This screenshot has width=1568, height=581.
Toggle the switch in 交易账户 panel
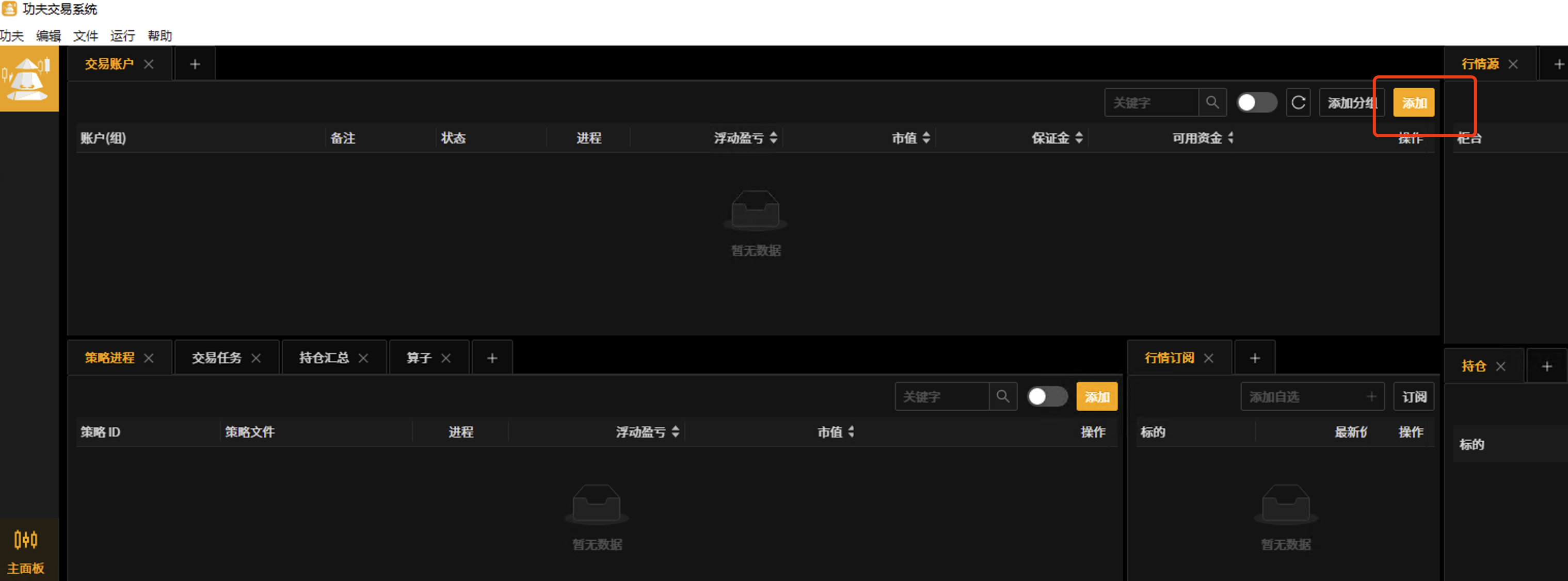point(1256,102)
